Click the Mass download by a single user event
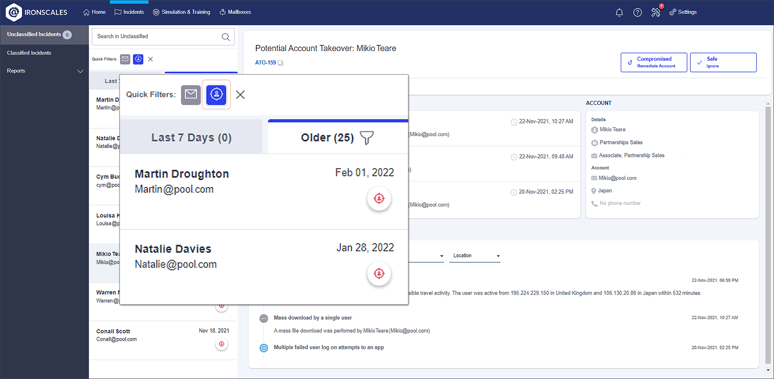 pyautogui.click(x=313, y=318)
